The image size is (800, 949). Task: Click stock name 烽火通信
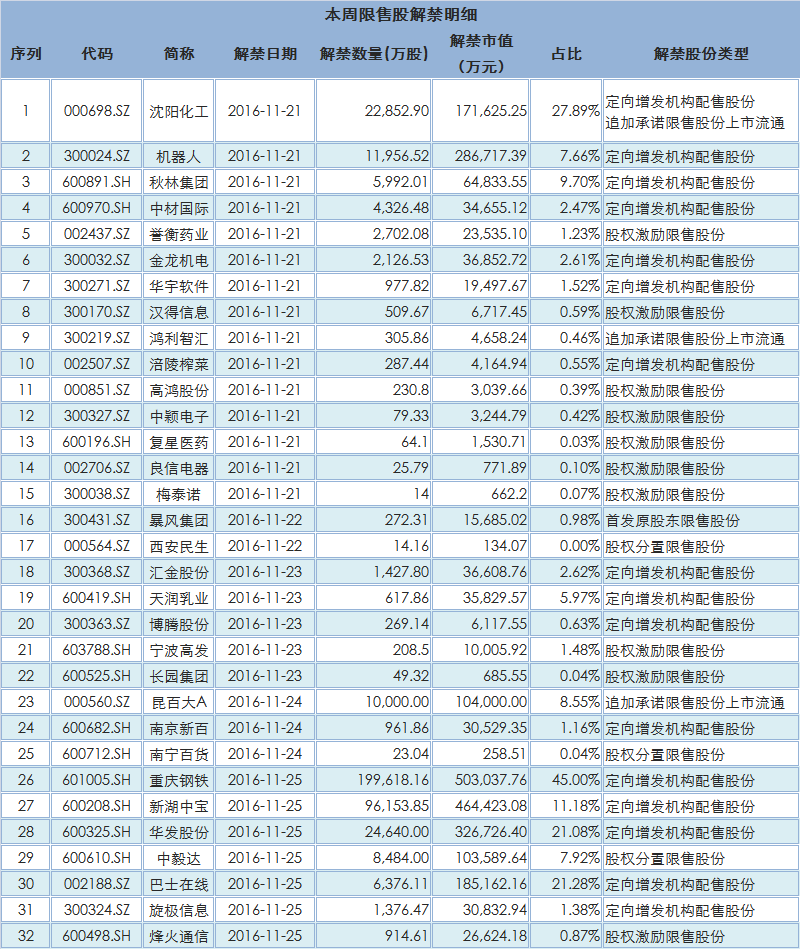click(x=179, y=937)
